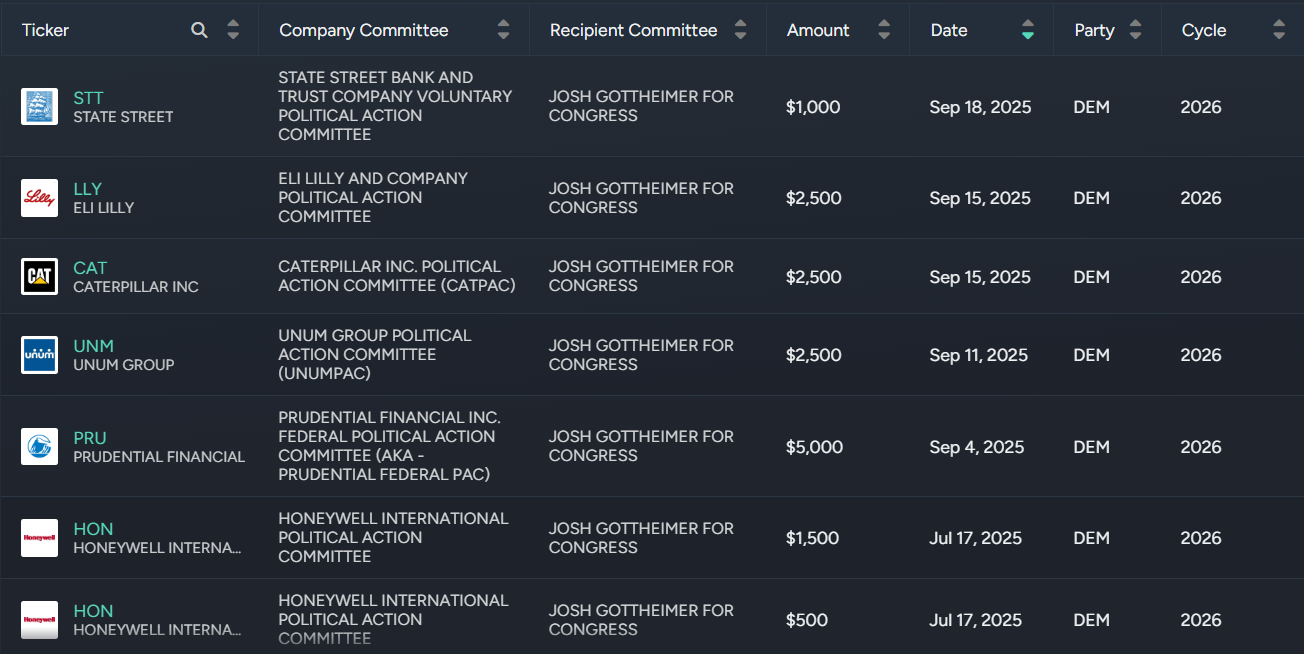The height and width of the screenshot is (654, 1304).
Task: Open the STT ticker link
Action: click(88, 98)
